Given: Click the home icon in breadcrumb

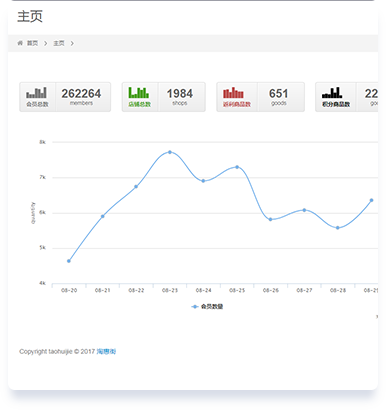Looking at the screenshot, I should tap(20, 43).
